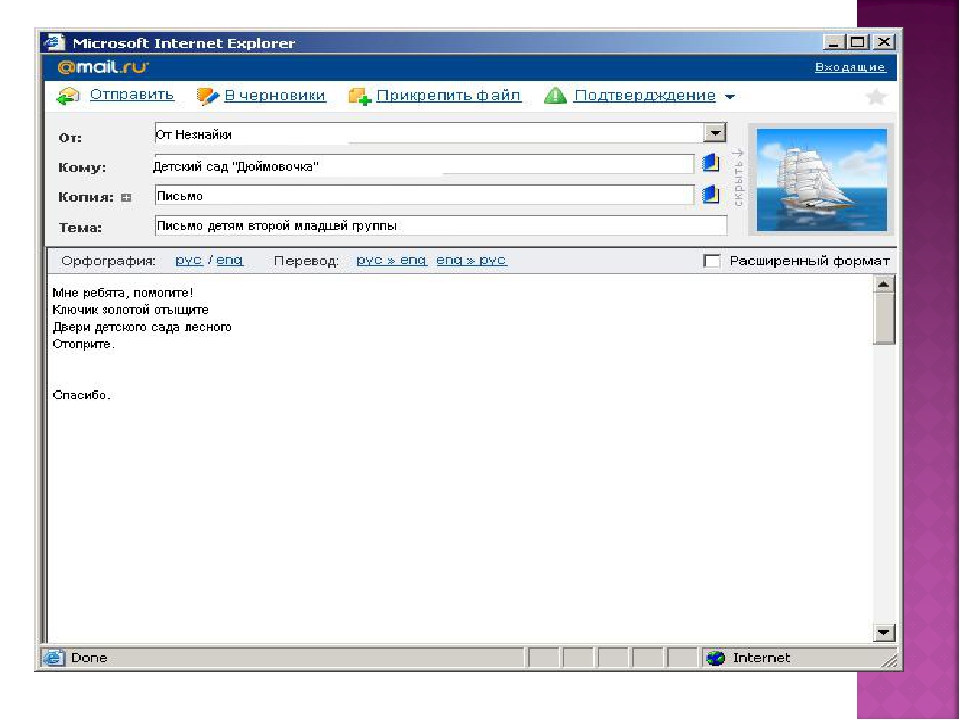Open the Подтверждение link

pyautogui.click(x=645, y=96)
